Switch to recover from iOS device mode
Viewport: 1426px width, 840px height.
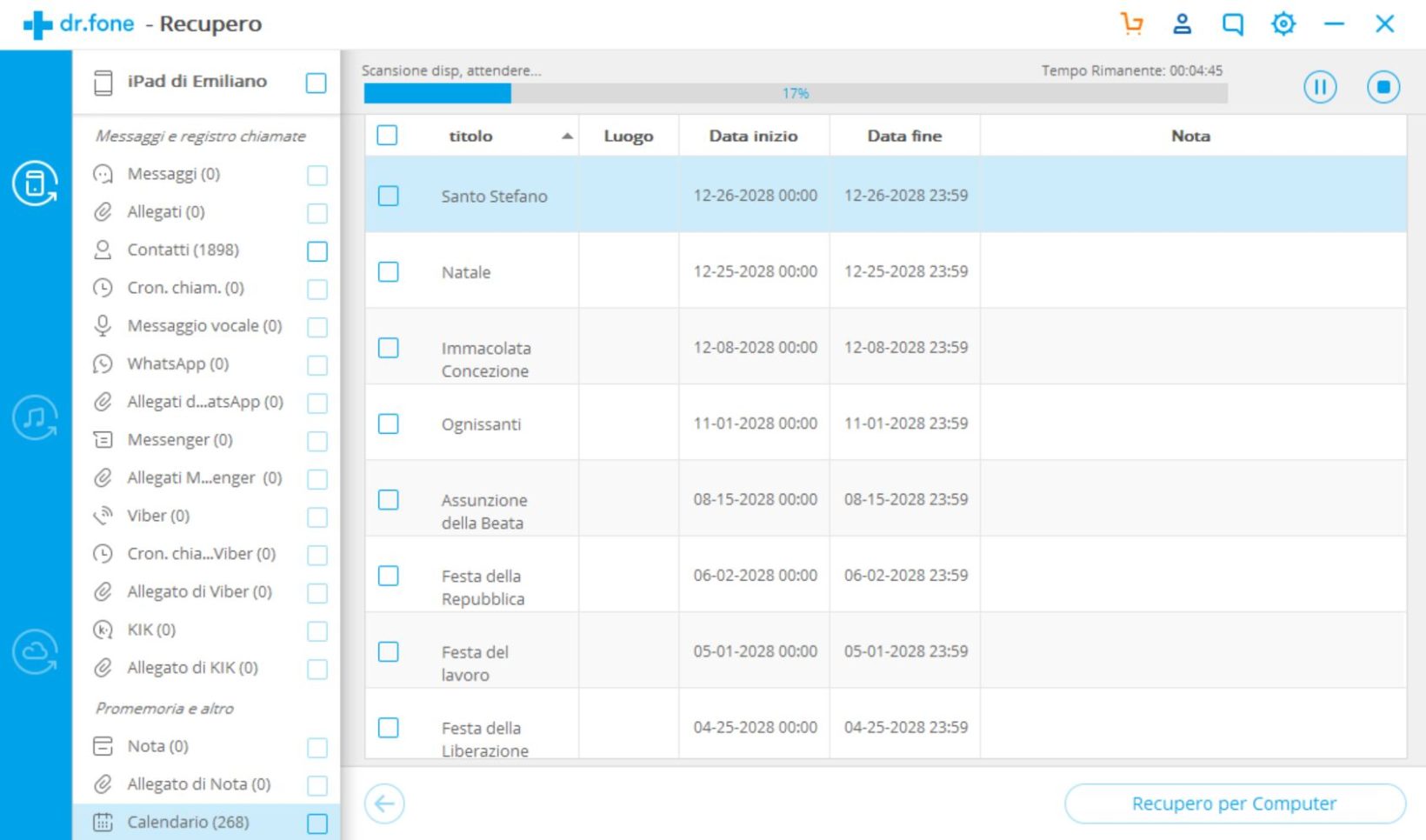pyautogui.click(x=35, y=183)
